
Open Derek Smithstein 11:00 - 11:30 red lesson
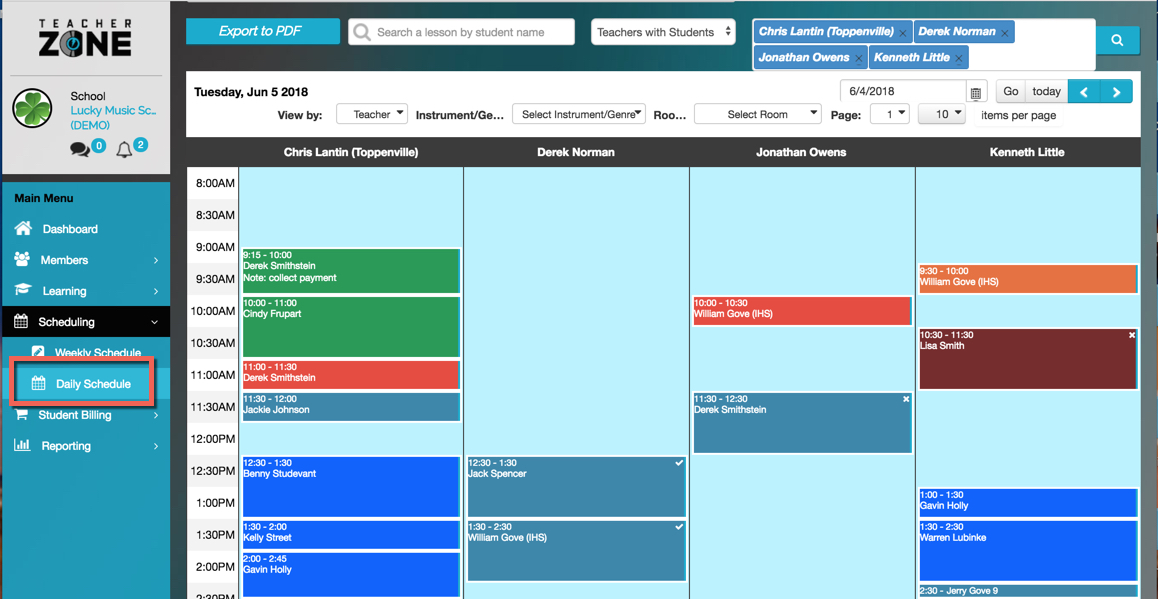point(351,375)
